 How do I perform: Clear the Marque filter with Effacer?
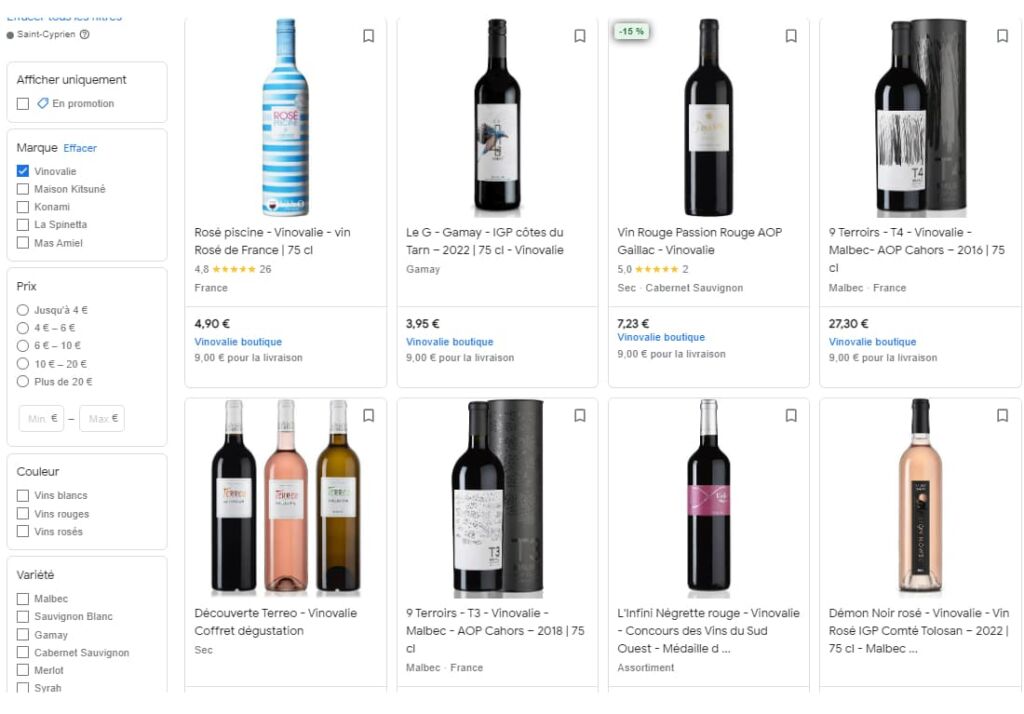(80, 148)
